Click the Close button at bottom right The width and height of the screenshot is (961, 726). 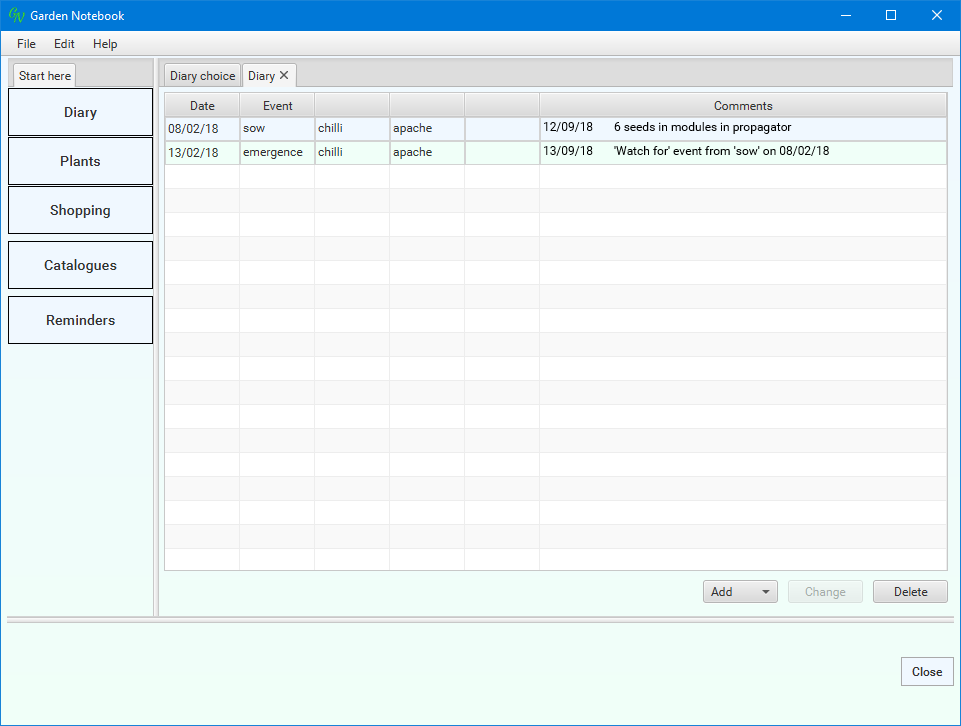tap(926, 672)
